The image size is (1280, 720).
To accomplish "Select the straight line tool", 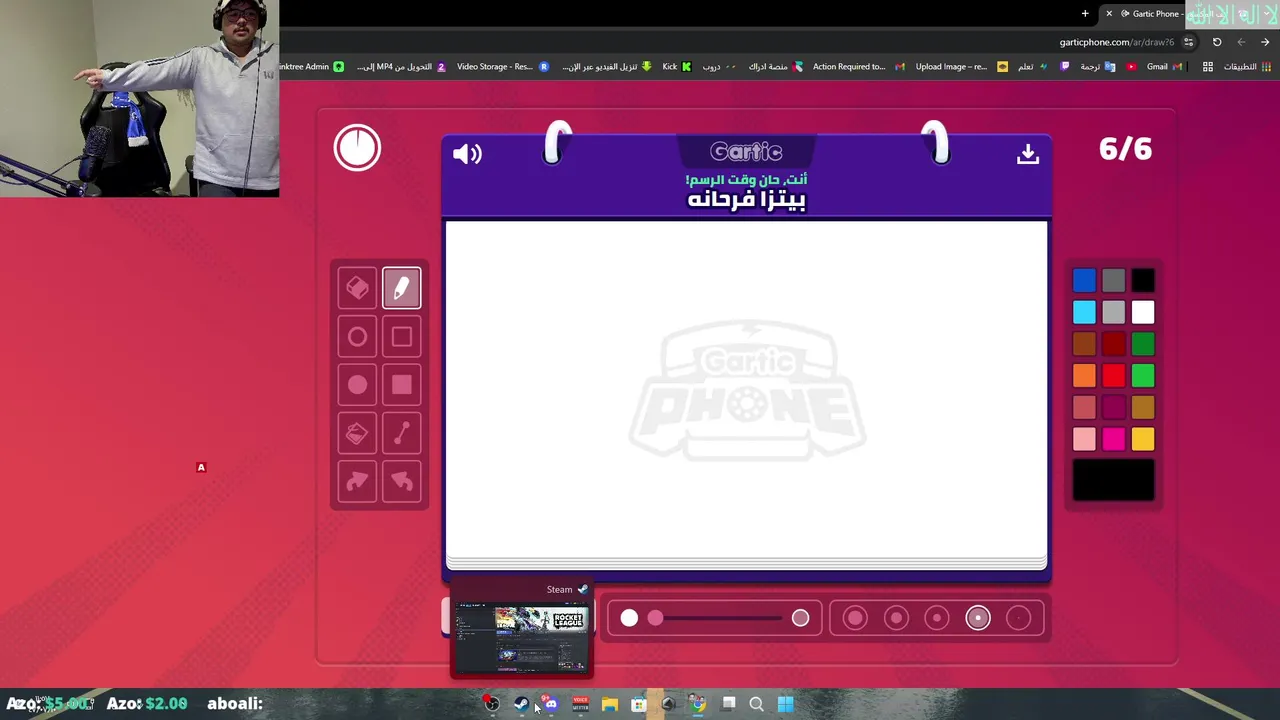I will click(401, 433).
